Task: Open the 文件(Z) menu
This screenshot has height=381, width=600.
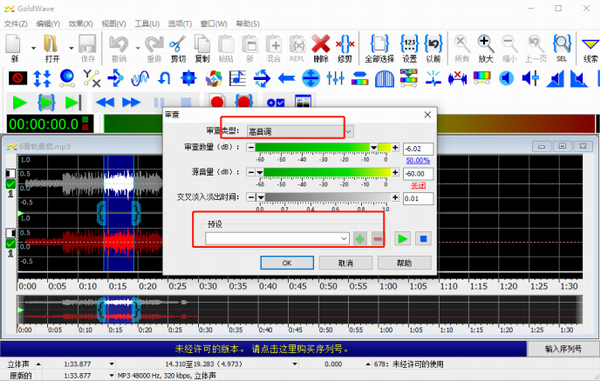Action: pos(16,24)
